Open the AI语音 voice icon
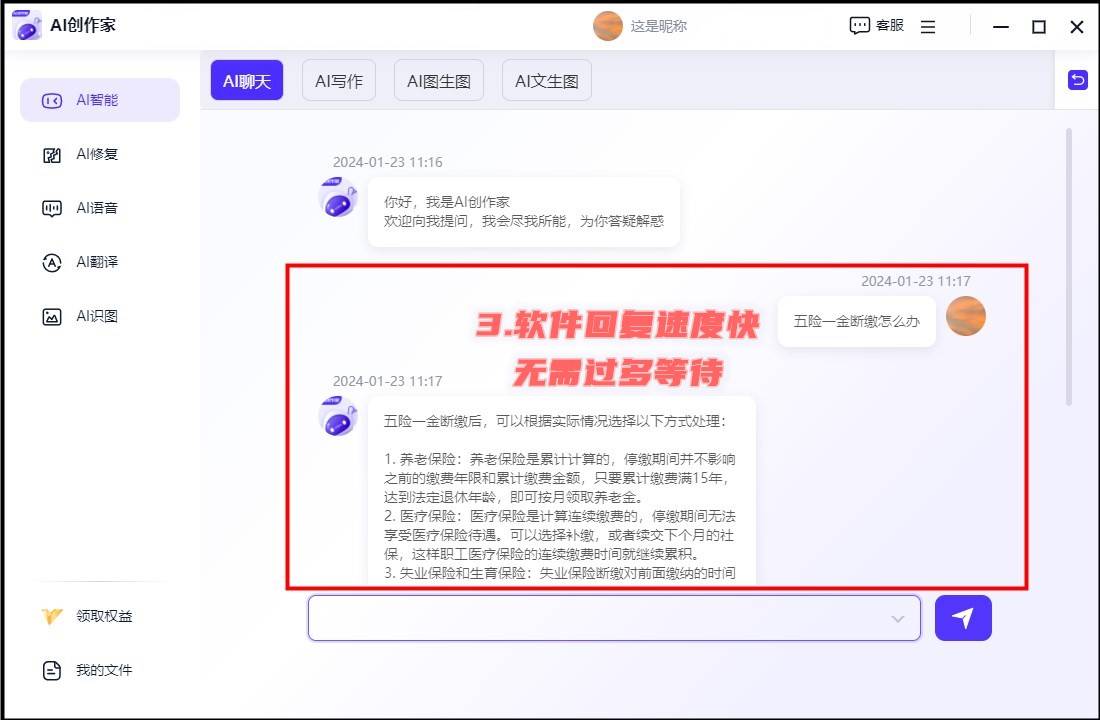 tap(52, 209)
